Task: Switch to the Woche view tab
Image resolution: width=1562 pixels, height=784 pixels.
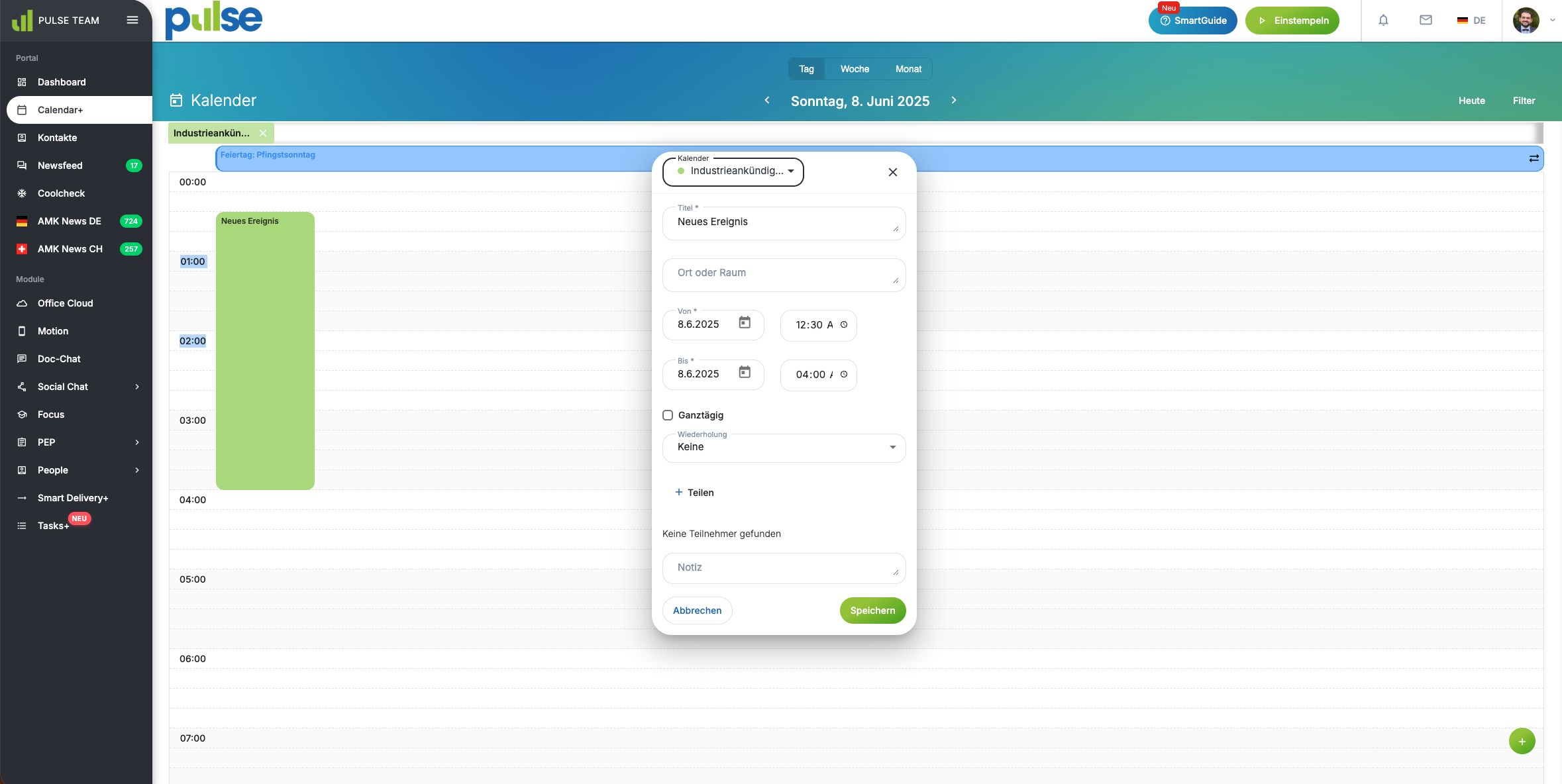Action: click(x=855, y=69)
